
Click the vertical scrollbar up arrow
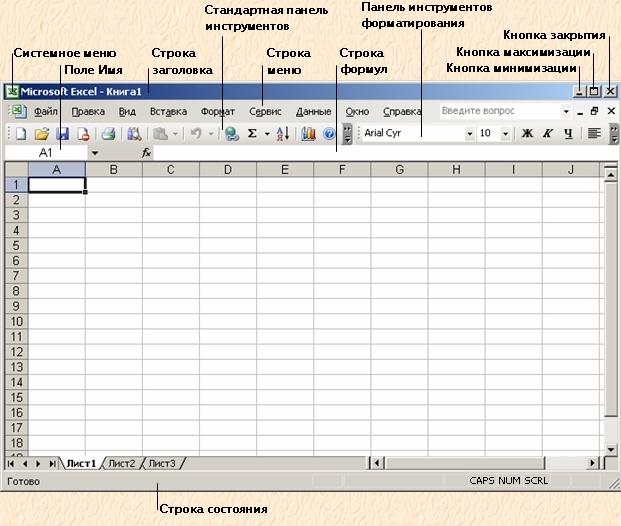pos(611,174)
